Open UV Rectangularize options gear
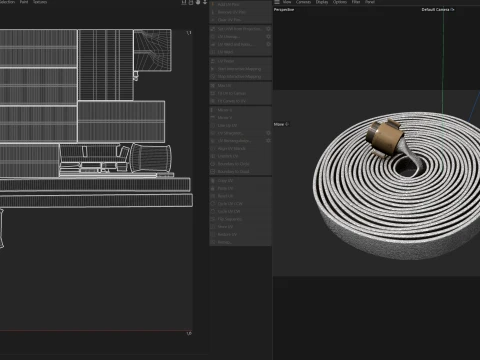The width and height of the screenshot is (480, 360). point(268,141)
